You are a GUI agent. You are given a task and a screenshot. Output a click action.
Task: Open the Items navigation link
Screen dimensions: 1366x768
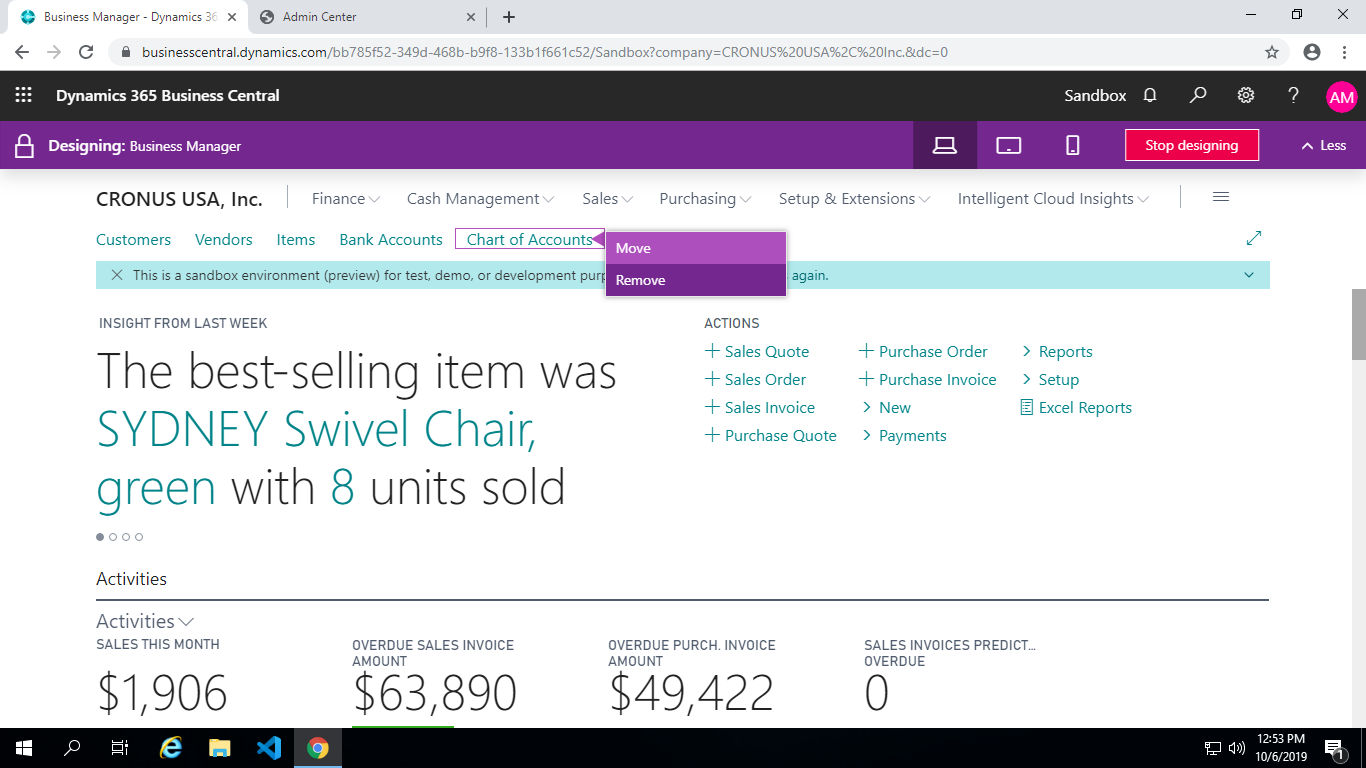tap(296, 239)
